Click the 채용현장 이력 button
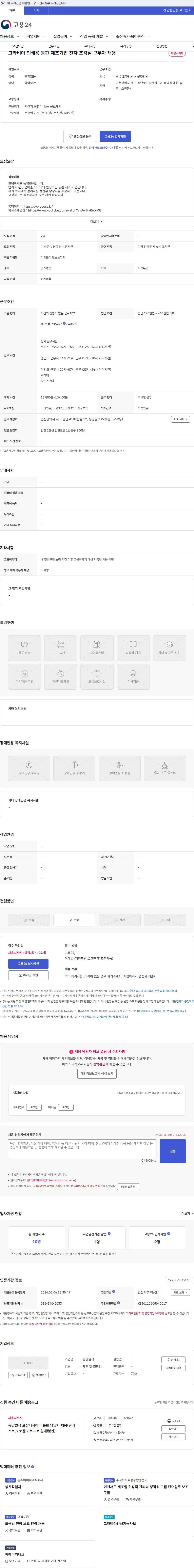 [x=173, y=1368]
